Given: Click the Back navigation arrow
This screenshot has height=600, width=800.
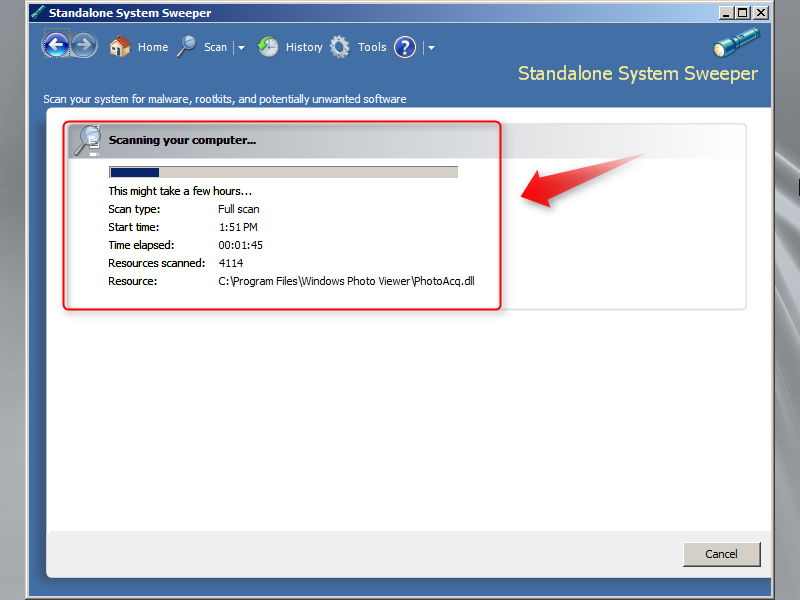Looking at the screenshot, I should tap(57, 45).
